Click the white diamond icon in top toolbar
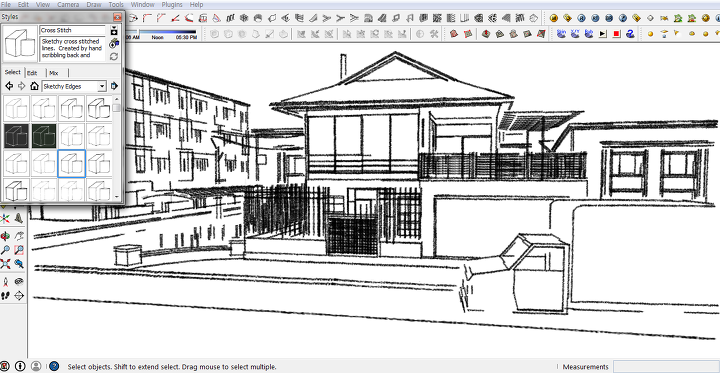720x373 pixels. [x=650, y=18]
